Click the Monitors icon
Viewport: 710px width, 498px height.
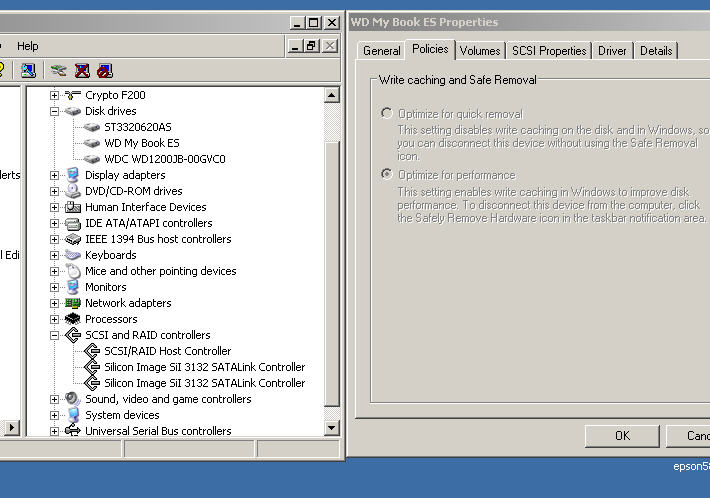[72, 287]
